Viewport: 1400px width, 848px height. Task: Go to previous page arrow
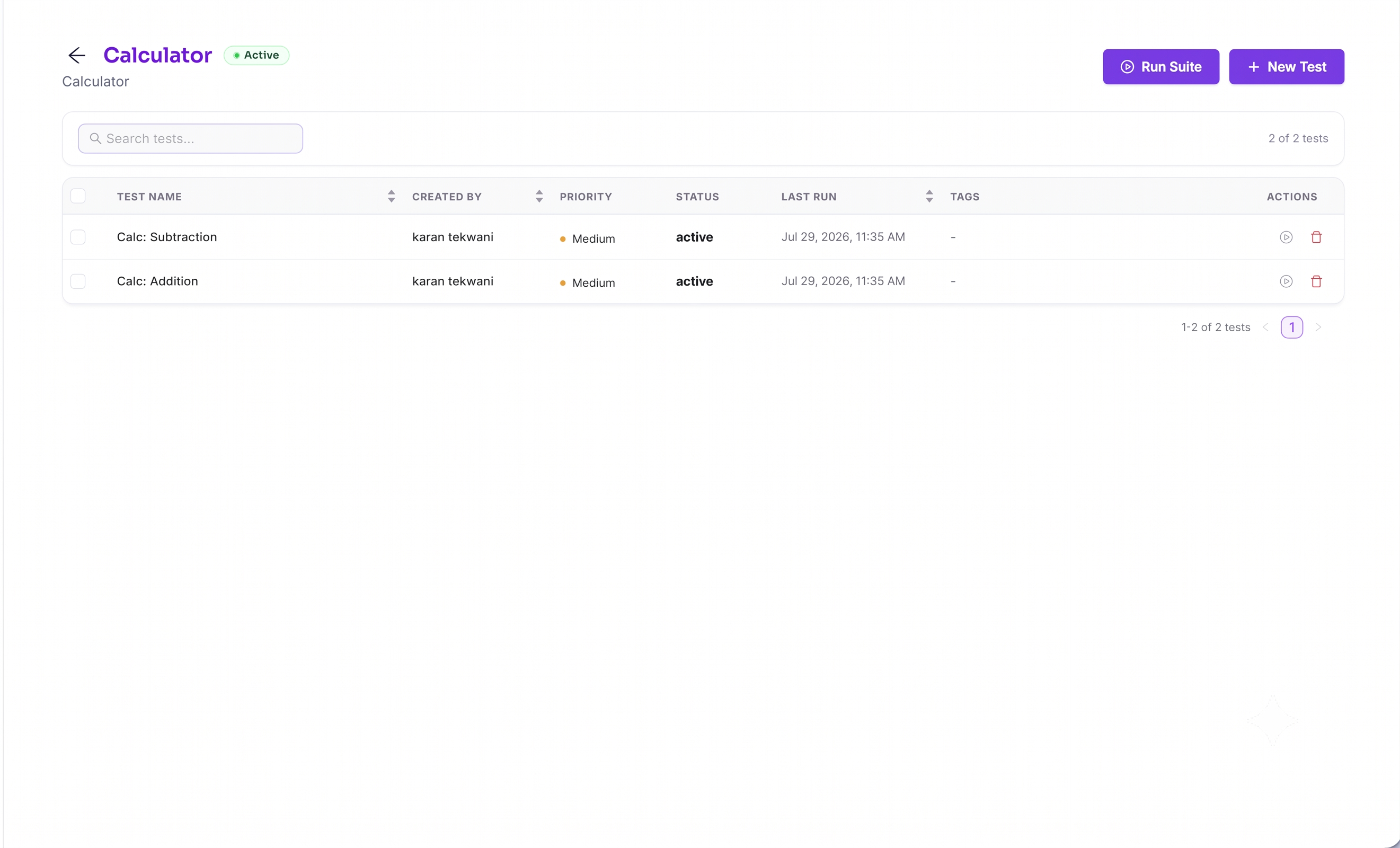pos(1265,328)
